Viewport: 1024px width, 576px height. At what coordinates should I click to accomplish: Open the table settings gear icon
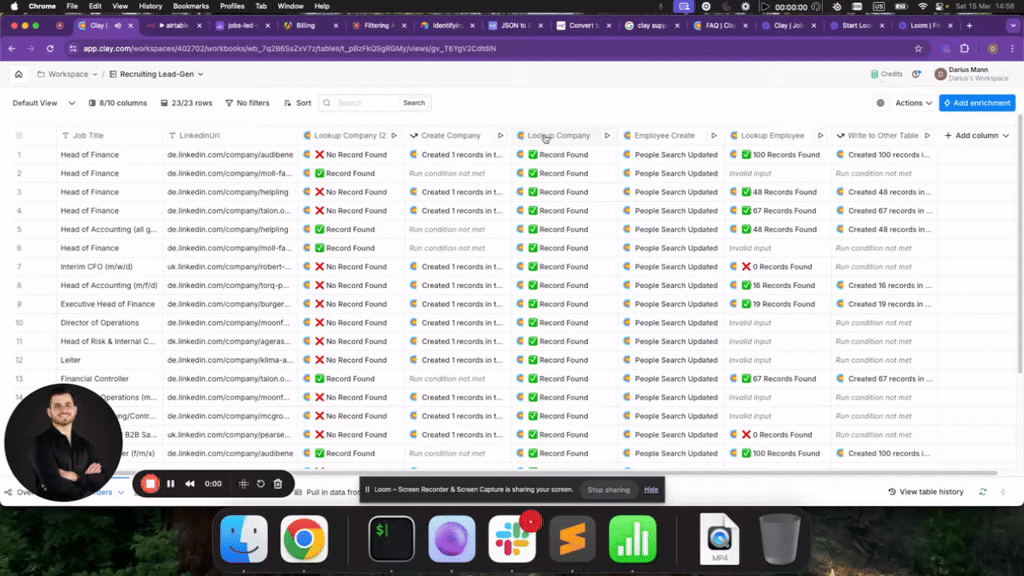point(880,103)
